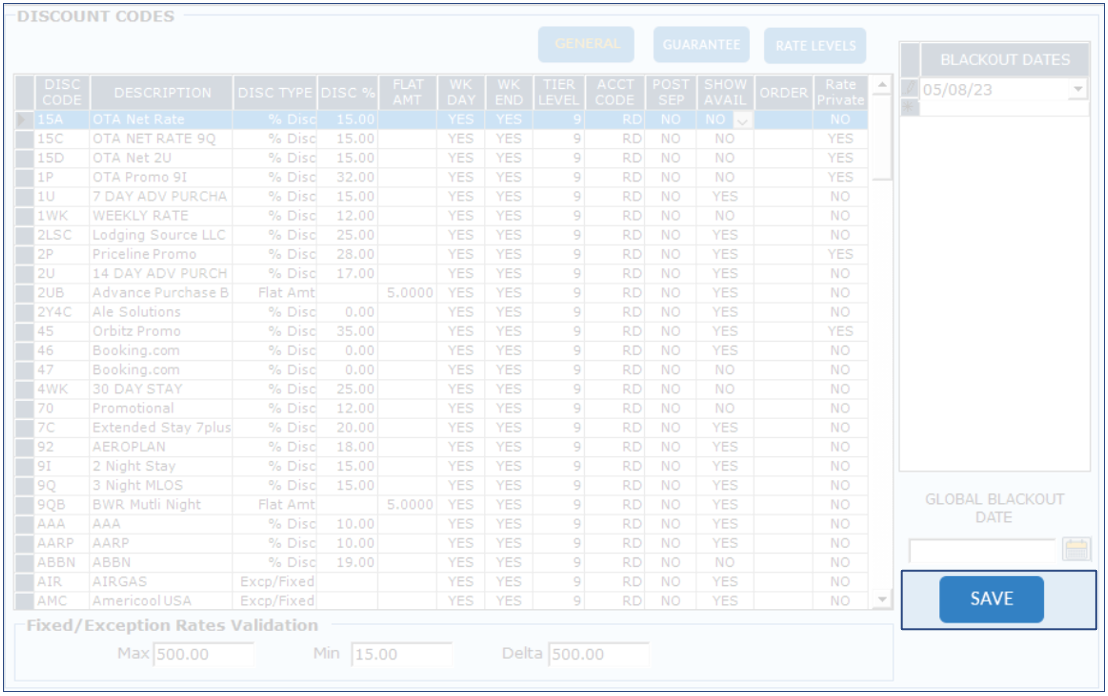Click the BLACKOUT DATES column header
This screenshot has height=696, width=1108.
[x=1004, y=59]
